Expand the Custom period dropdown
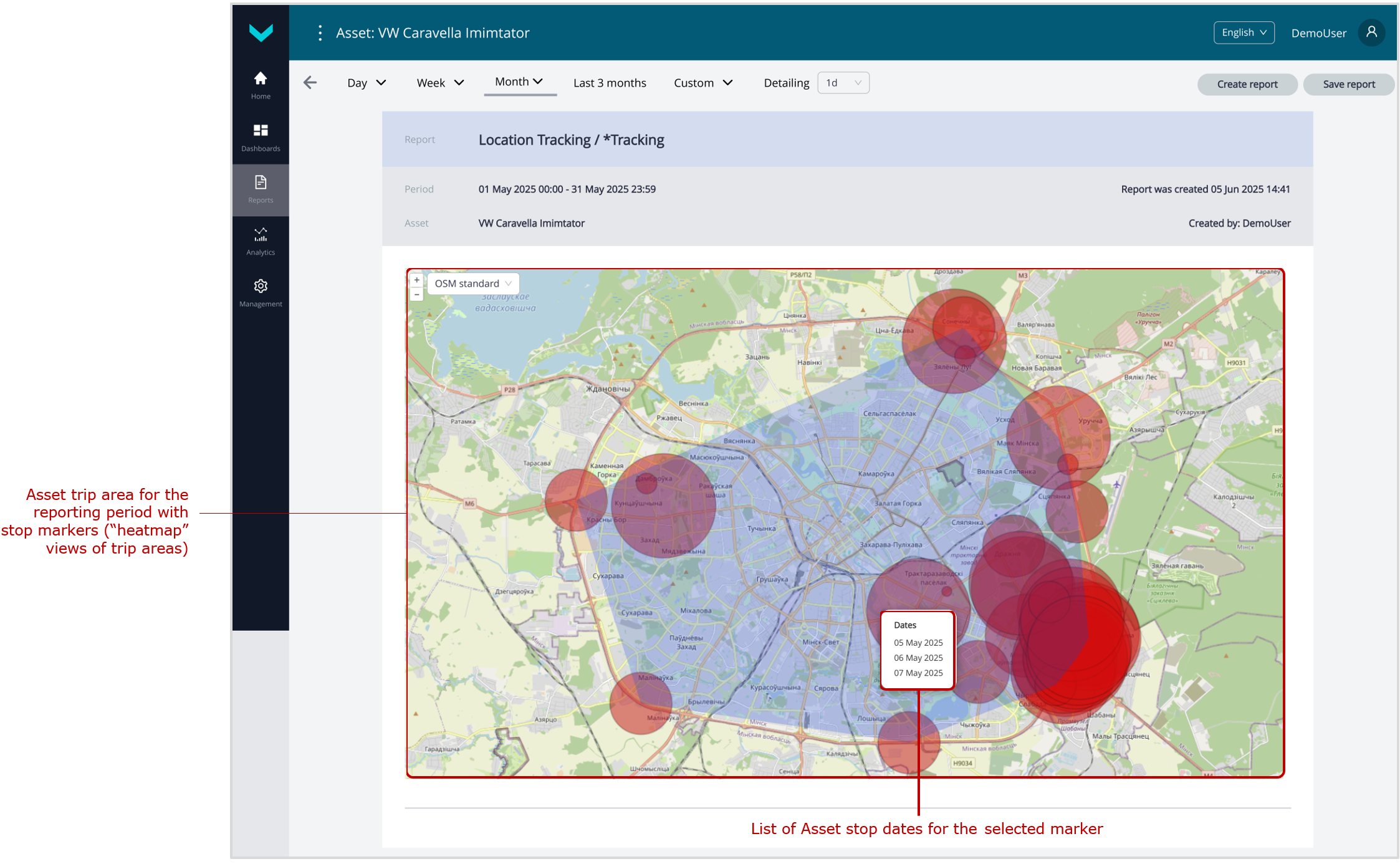 703,83
